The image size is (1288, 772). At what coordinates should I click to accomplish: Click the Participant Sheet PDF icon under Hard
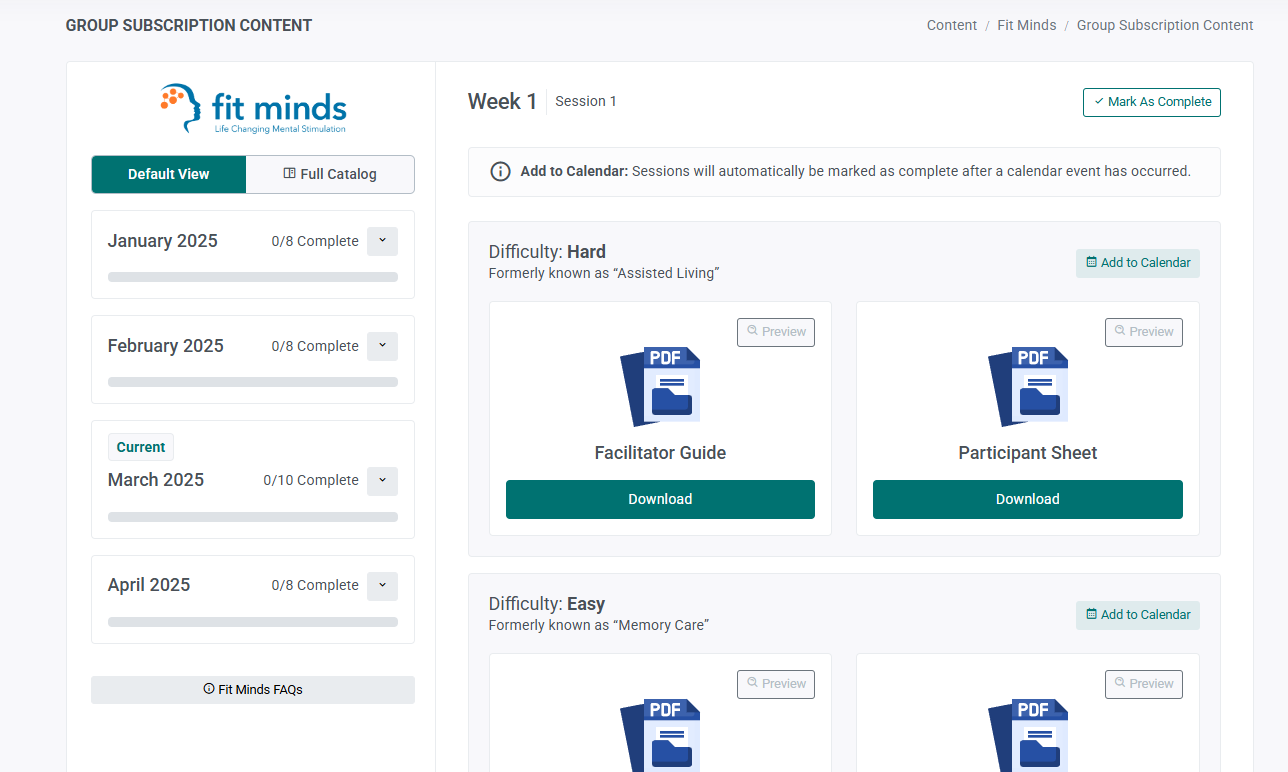click(x=1027, y=386)
